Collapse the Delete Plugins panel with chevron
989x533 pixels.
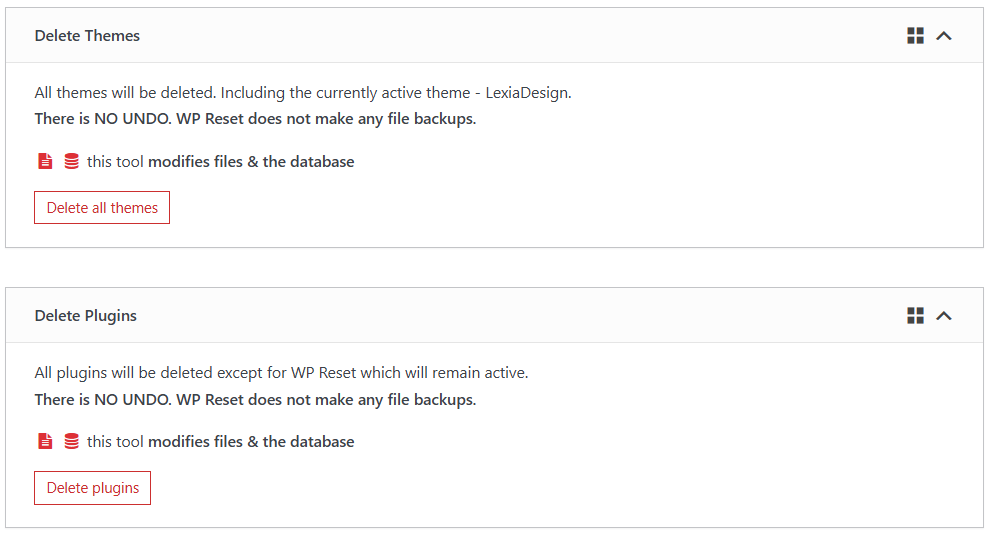[944, 316]
